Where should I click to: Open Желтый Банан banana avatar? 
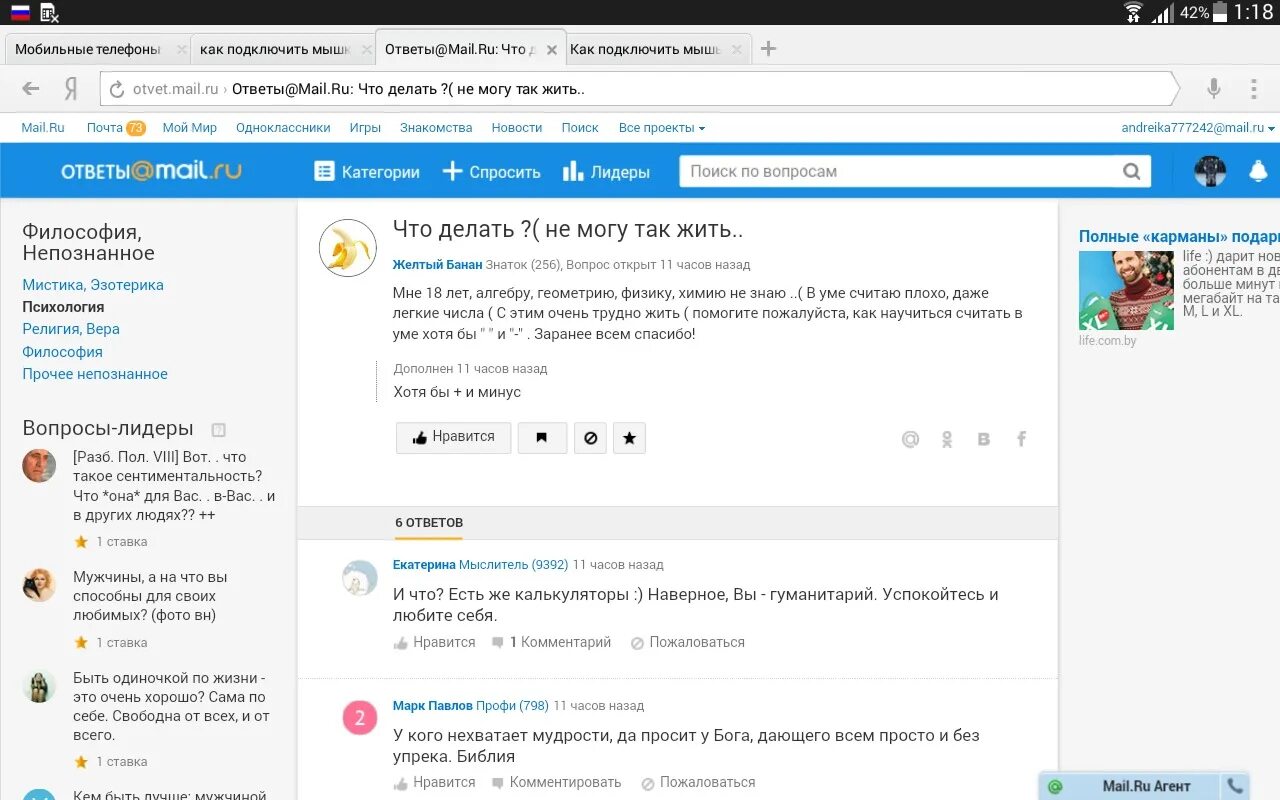tap(347, 248)
